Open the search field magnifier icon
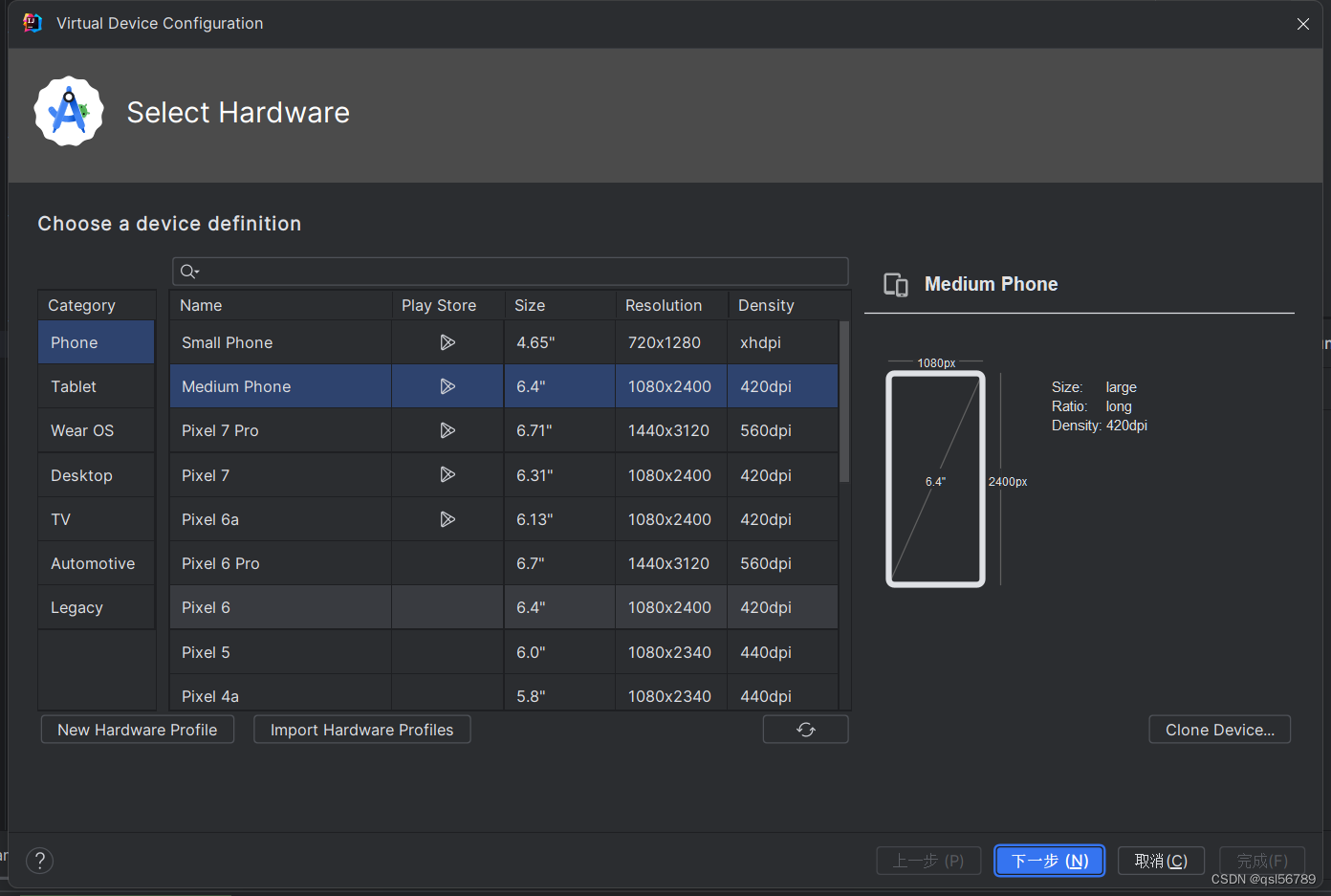This screenshot has width=1331, height=896. pos(186,272)
